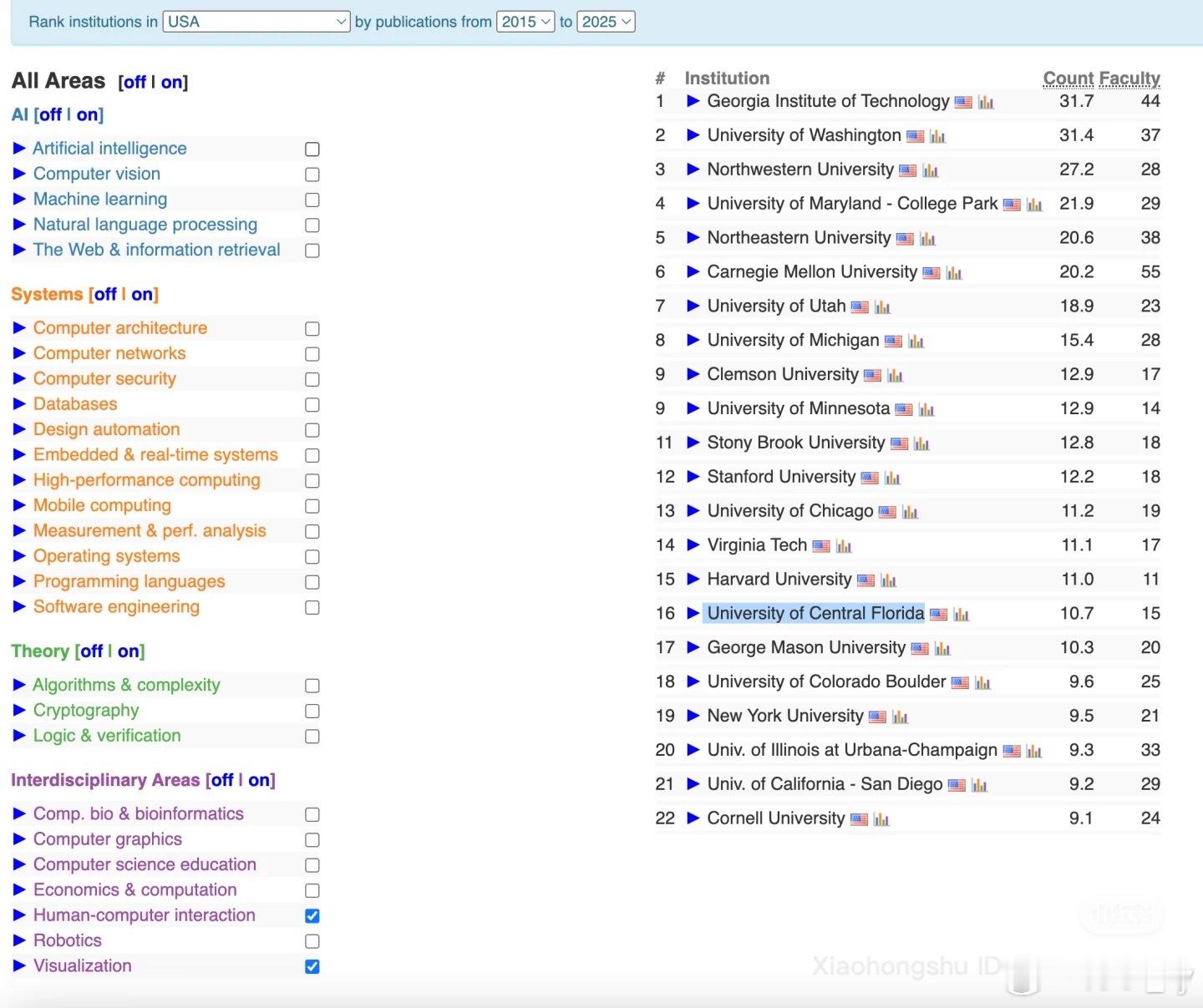Open chart icon next to Clemson University

[895, 377]
